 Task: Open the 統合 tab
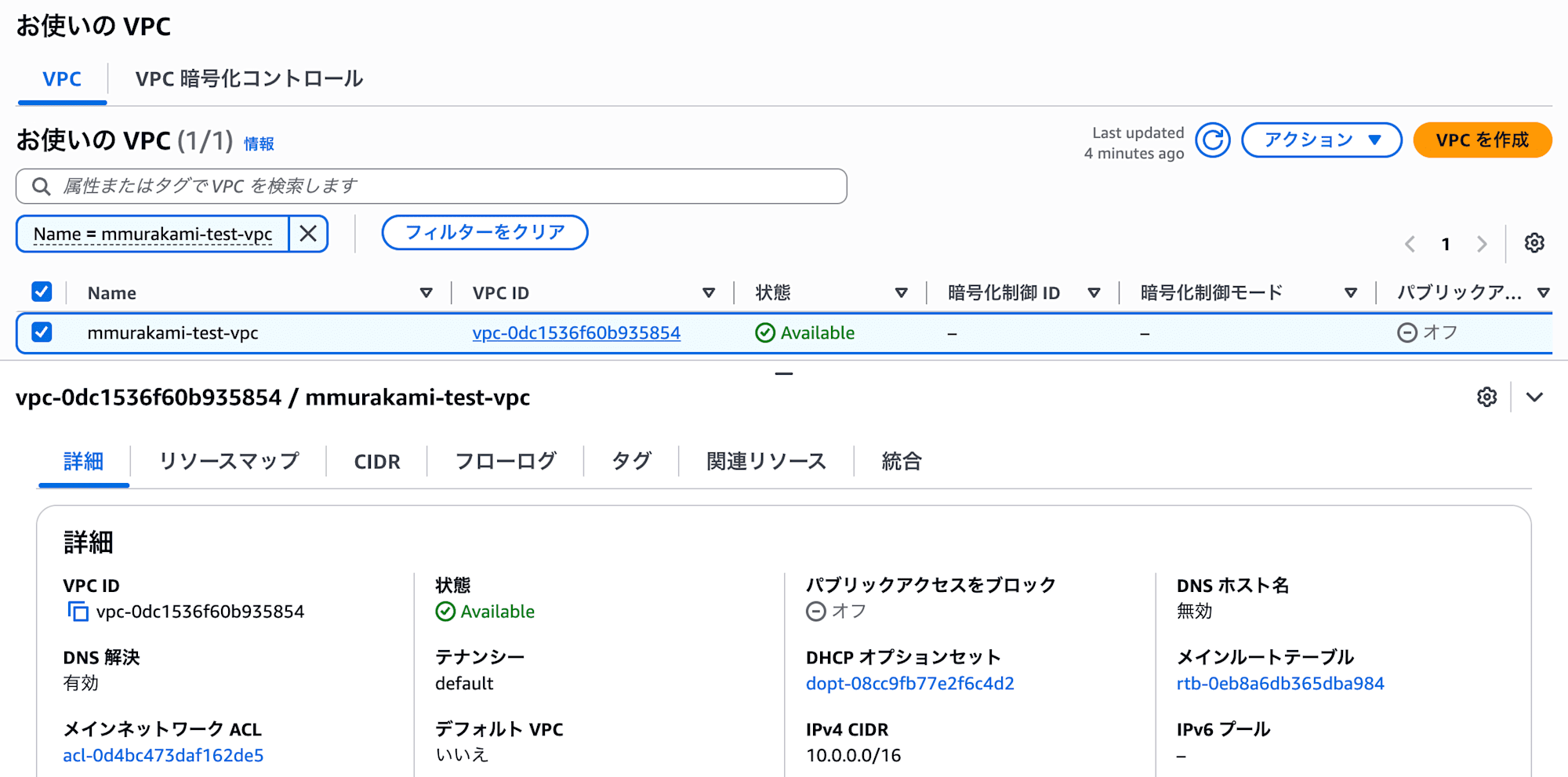click(x=902, y=461)
